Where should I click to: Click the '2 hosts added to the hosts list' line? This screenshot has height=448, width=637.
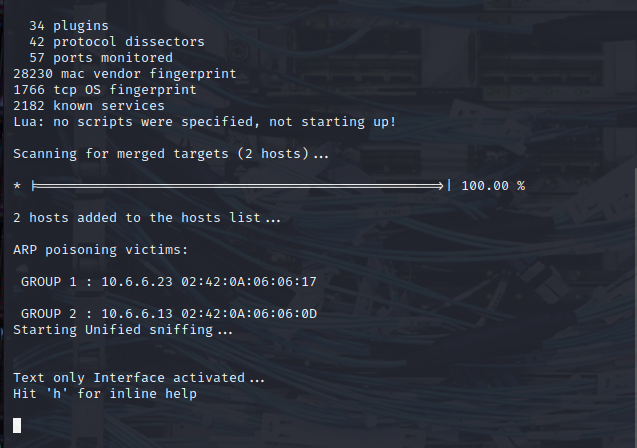147,218
